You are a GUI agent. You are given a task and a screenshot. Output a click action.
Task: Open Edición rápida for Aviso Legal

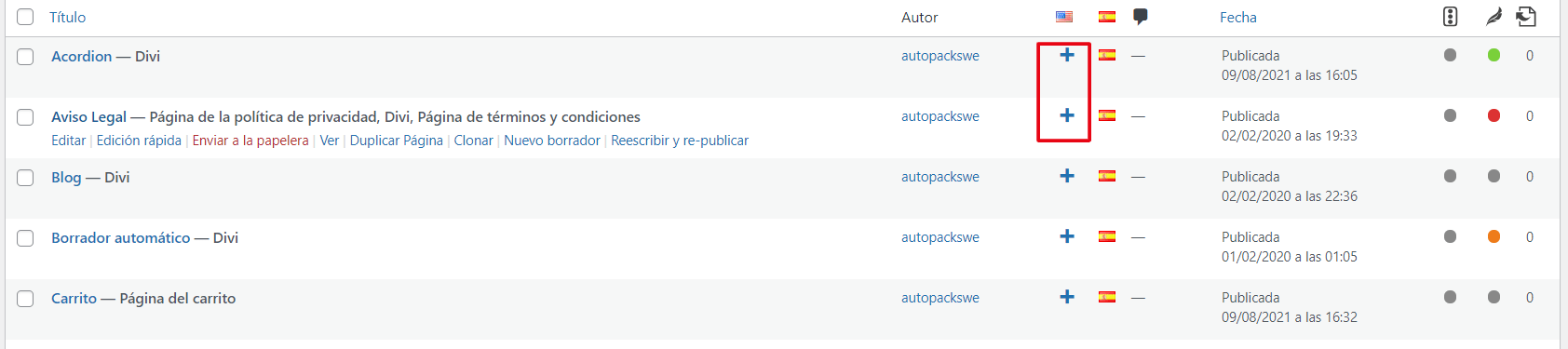tap(139, 141)
